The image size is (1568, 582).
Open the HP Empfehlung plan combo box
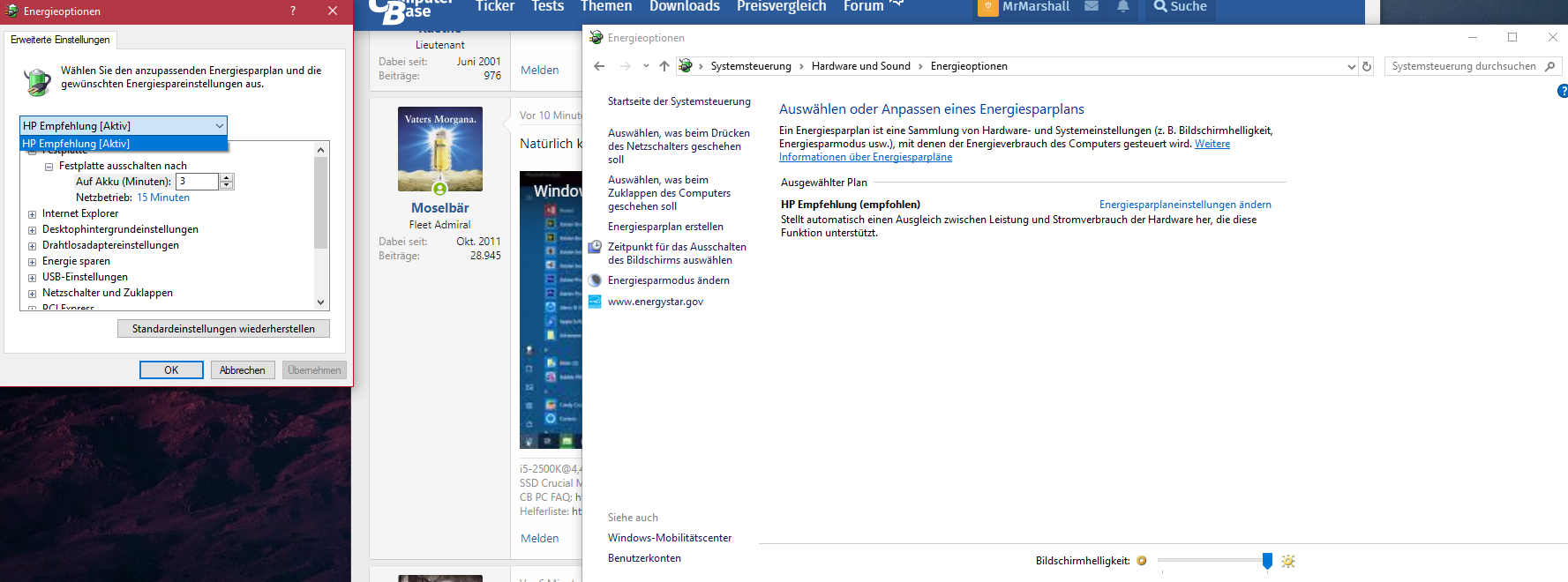click(x=124, y=126)
